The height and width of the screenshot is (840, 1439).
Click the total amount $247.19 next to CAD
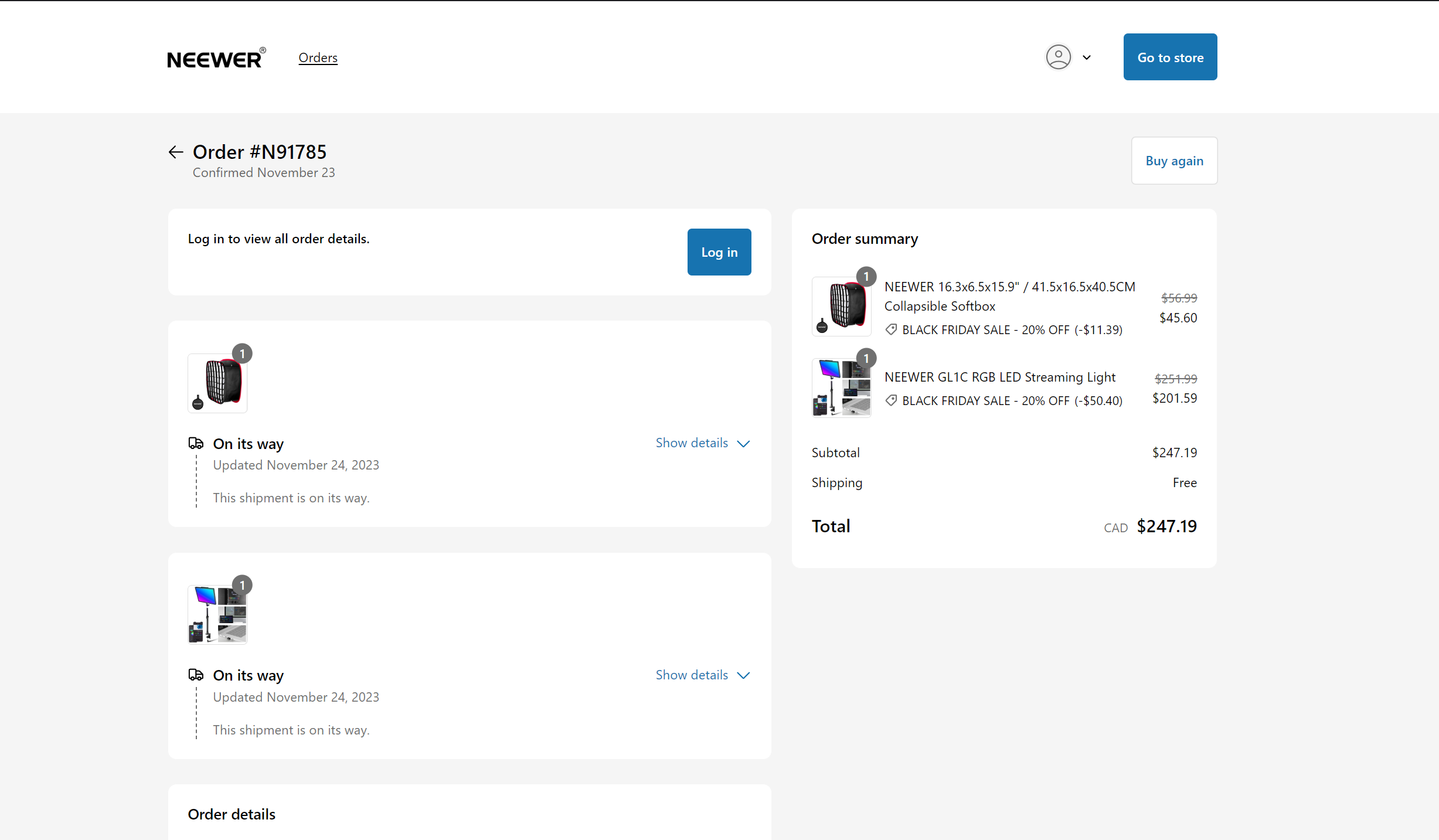[1166, 526]
